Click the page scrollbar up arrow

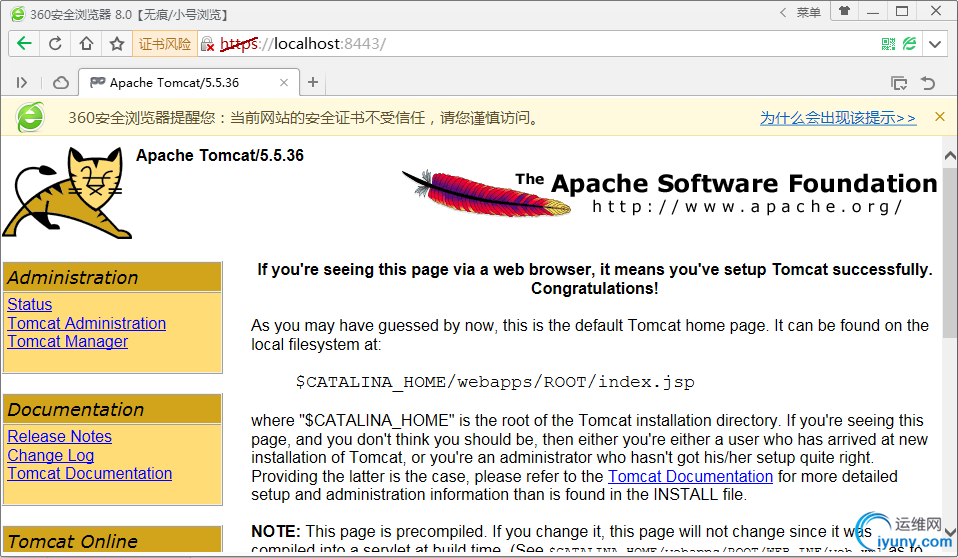coord(950,156)
